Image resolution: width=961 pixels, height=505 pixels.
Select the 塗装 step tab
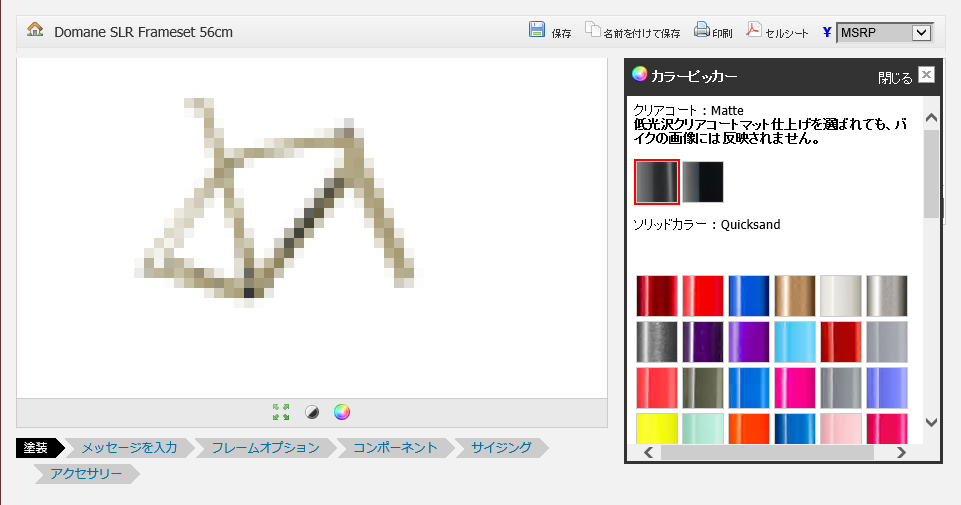(x=40, y=448)
